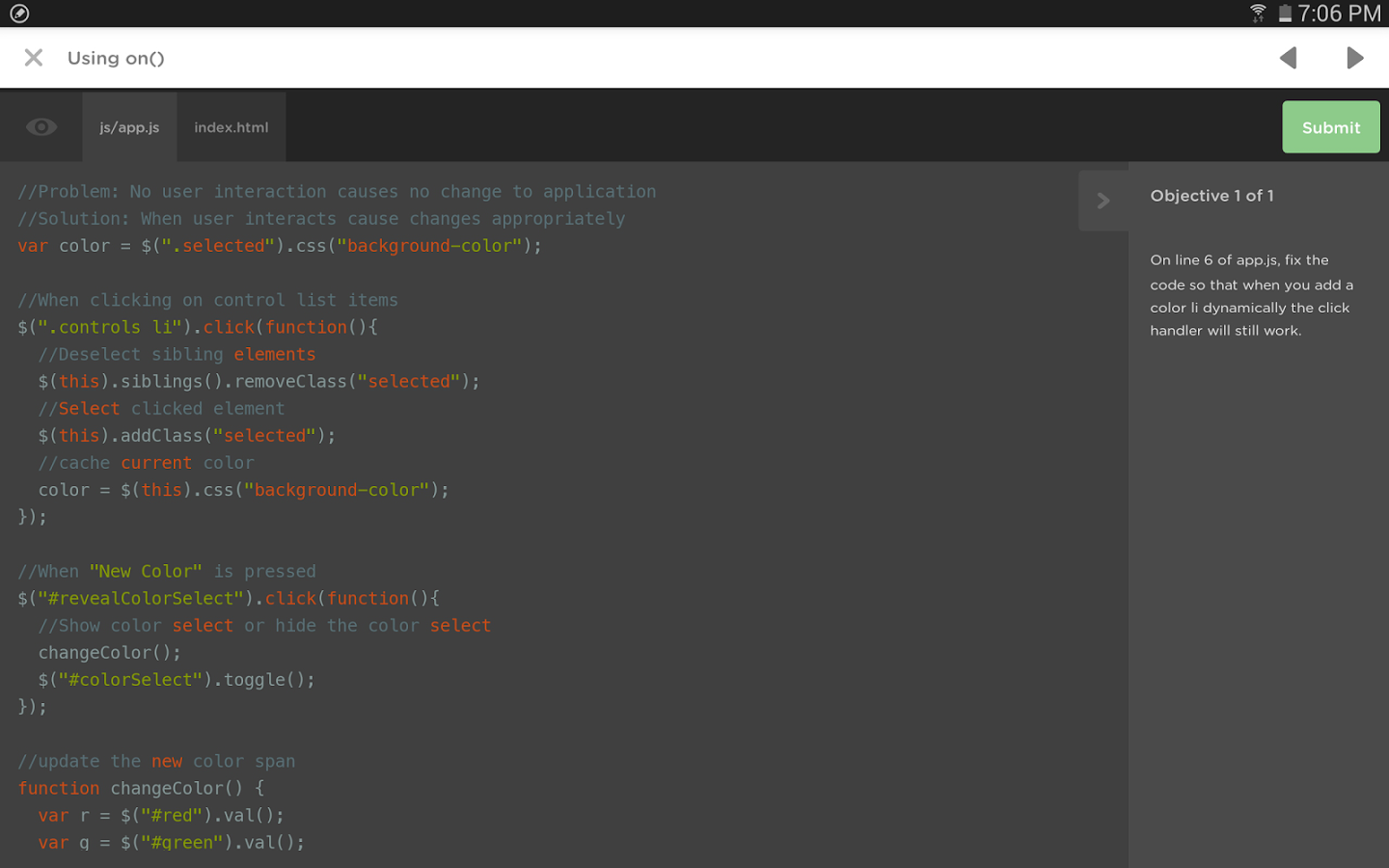Screen dimensions: 1389x868
Task: Click '//update the new color span' comment
Action: point(156,761)
